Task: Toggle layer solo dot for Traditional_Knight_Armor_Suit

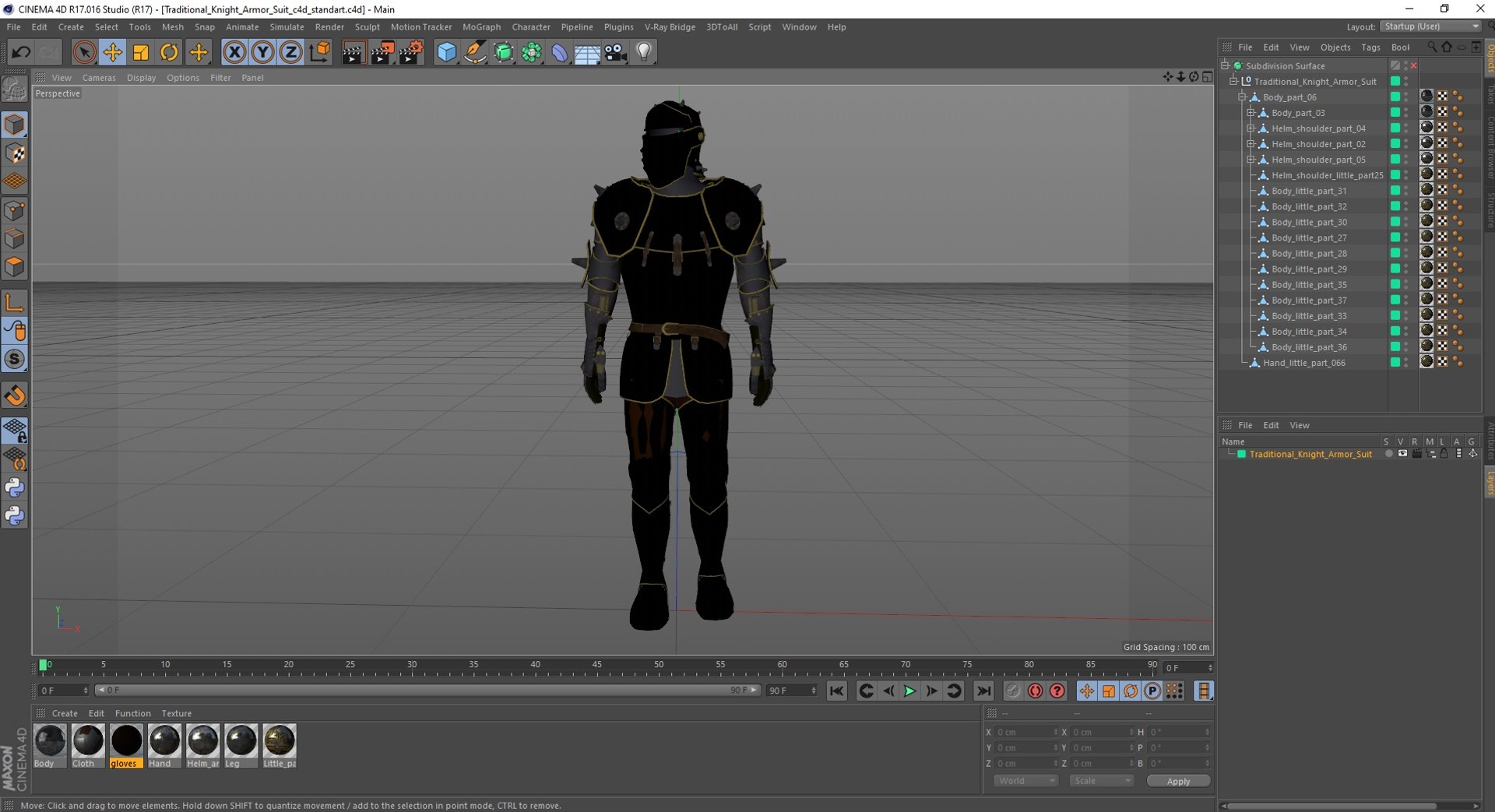Action: [x=1388, y=454]
